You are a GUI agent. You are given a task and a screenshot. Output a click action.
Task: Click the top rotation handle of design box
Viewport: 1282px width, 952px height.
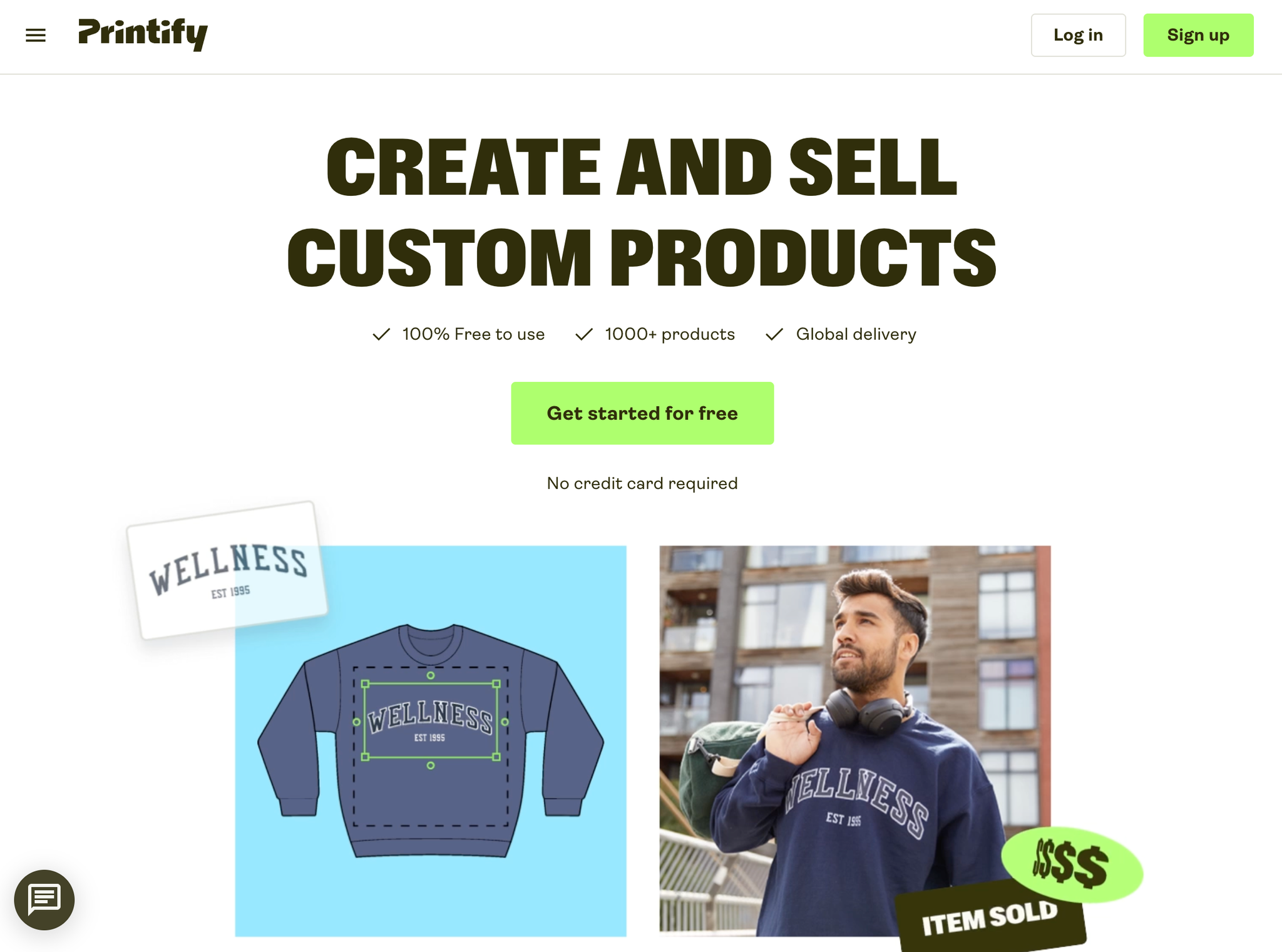(431, 675)
